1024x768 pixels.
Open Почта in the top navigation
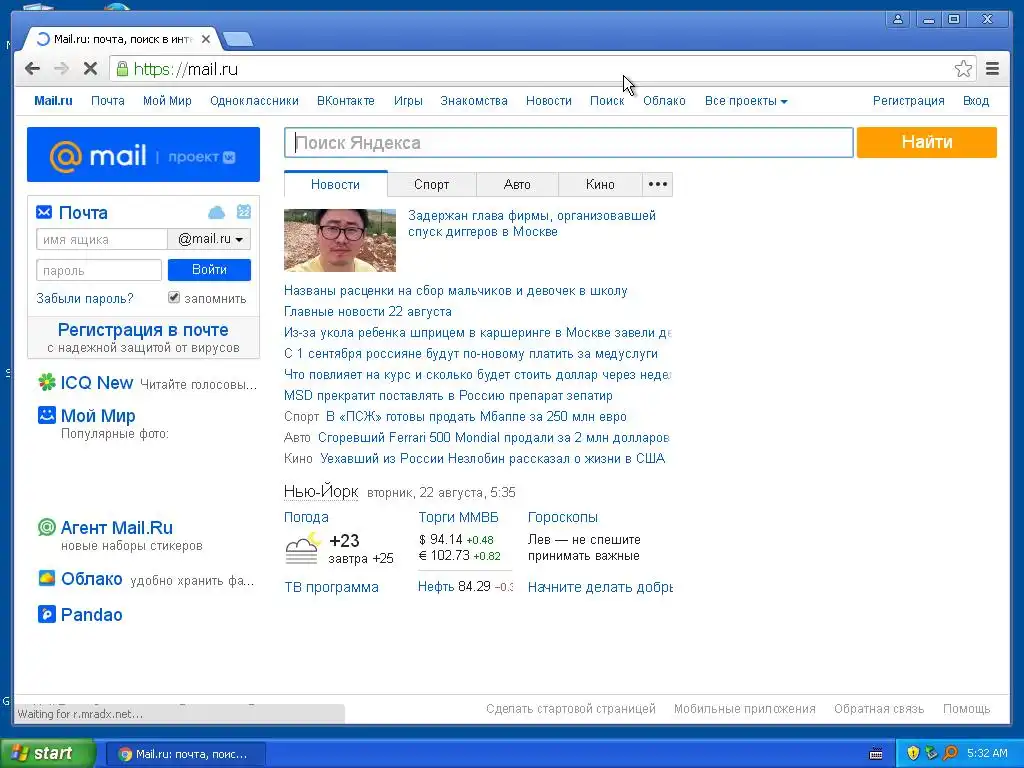point(108,101)
